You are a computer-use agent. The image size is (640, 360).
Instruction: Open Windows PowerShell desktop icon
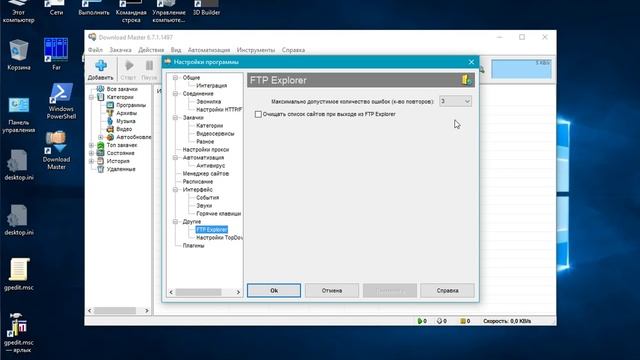pyautogui.click(x=61, y=94)
